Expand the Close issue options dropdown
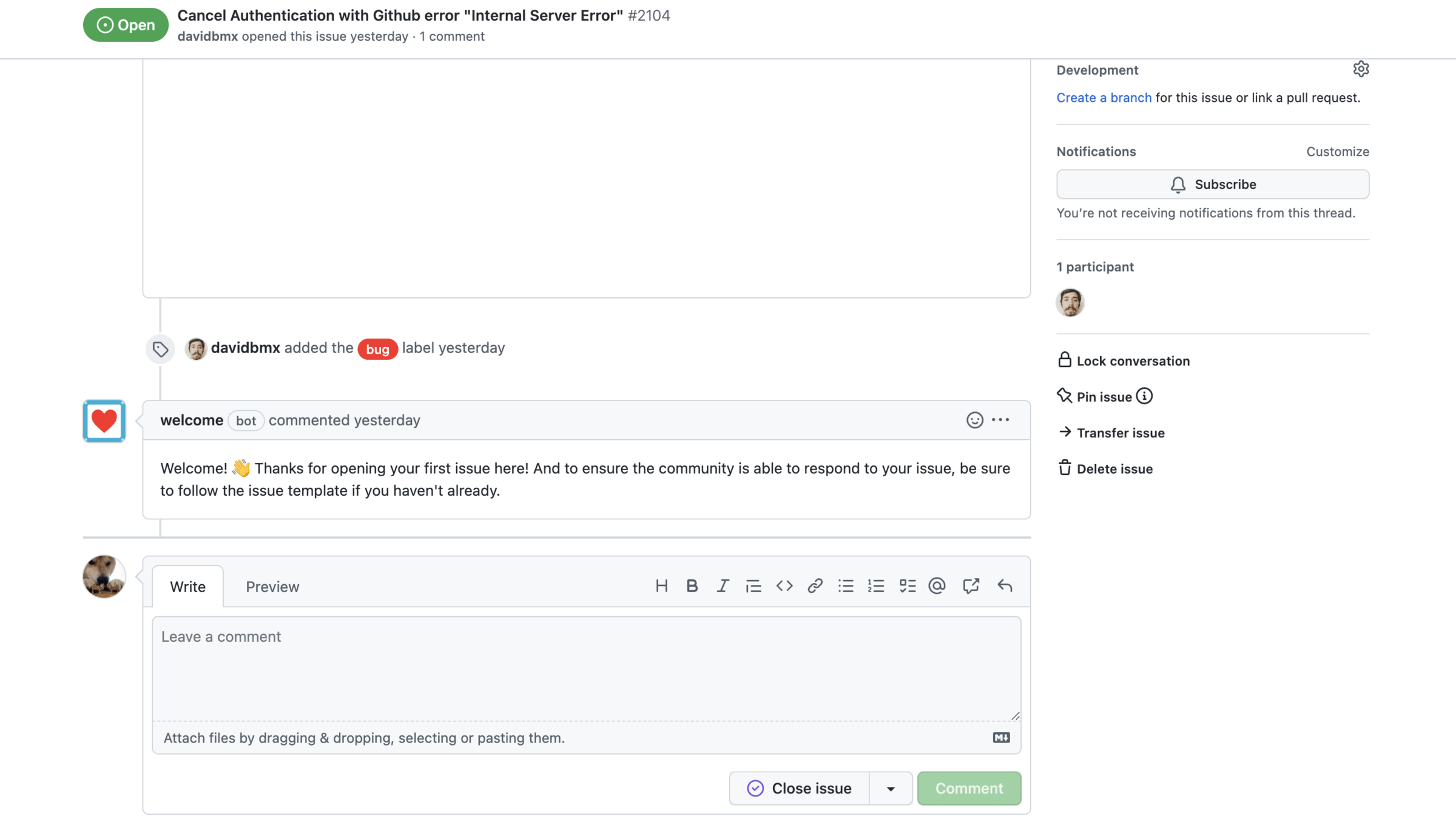Screen dimensions: 1456x819 (891, 789)
